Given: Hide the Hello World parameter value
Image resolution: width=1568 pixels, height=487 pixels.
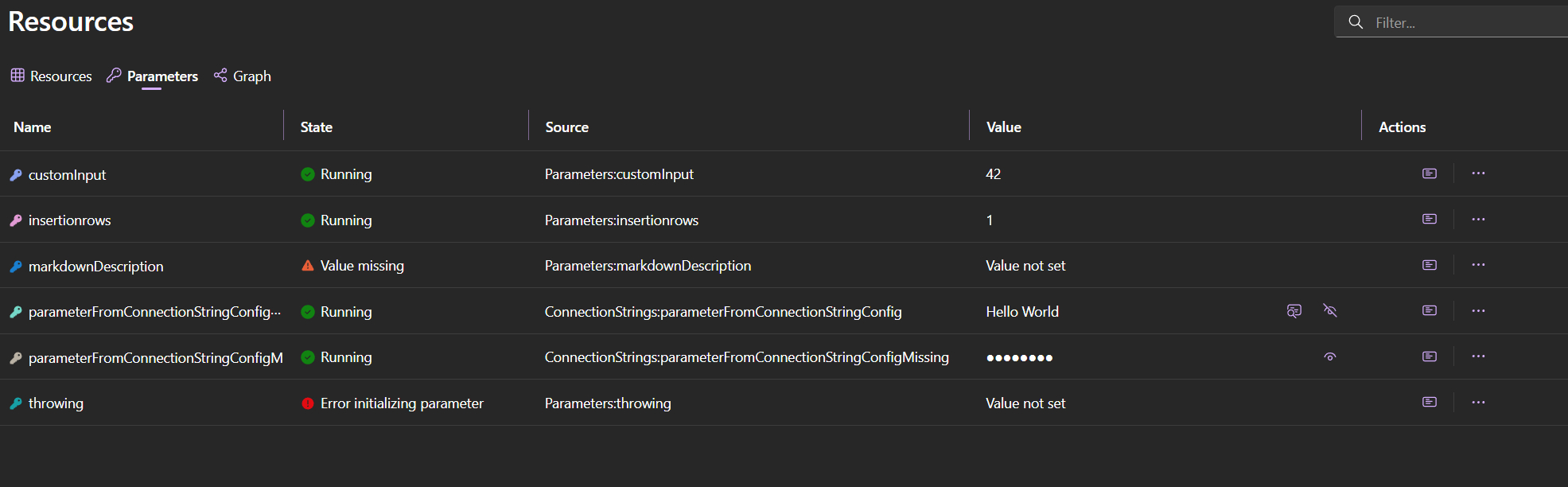Looking at the screenshot, I should point(1330,310).
